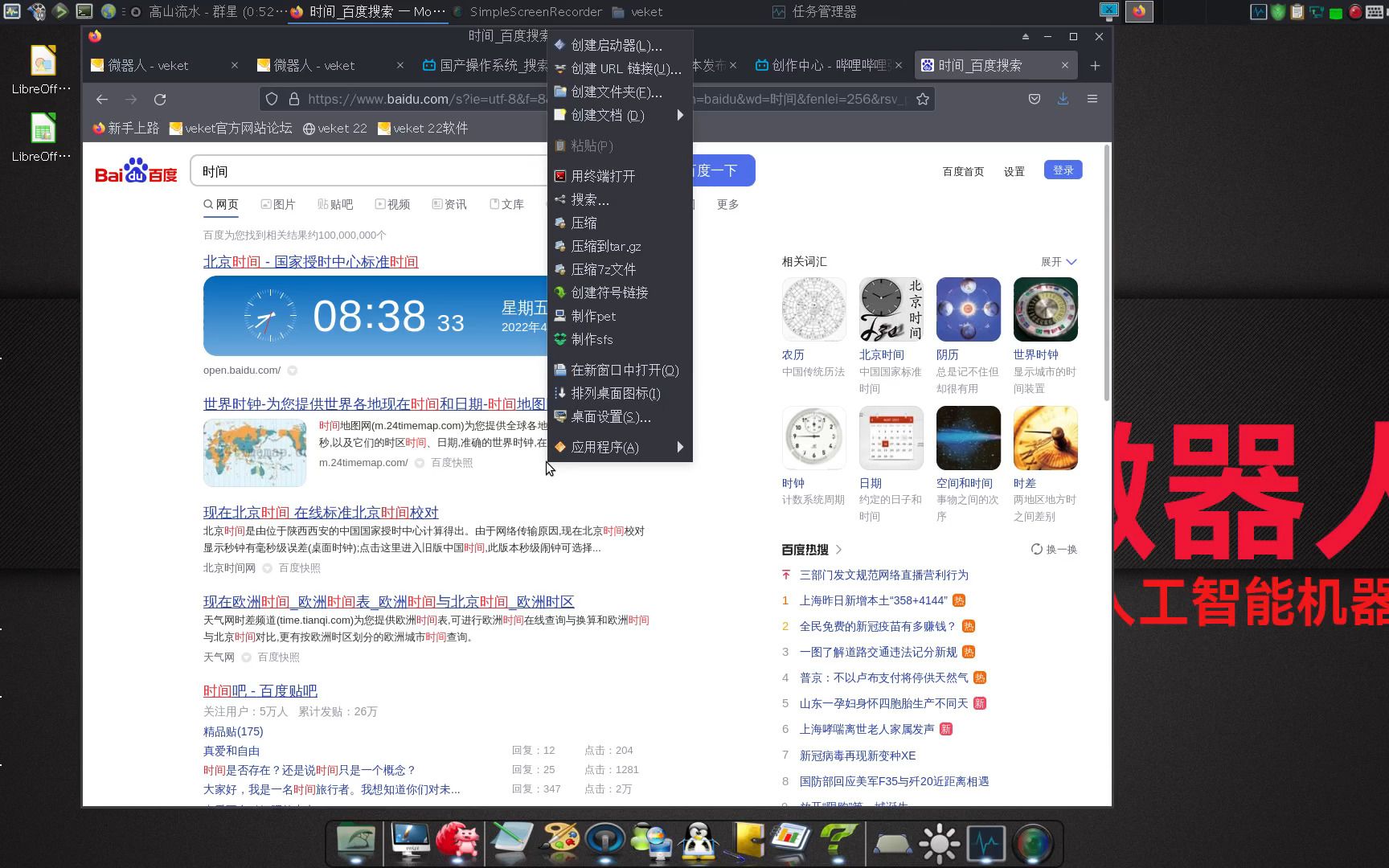Expand 创建文档 submenu arrow
This screenshot has width=1389, height=868.
(x=680, y=115)
